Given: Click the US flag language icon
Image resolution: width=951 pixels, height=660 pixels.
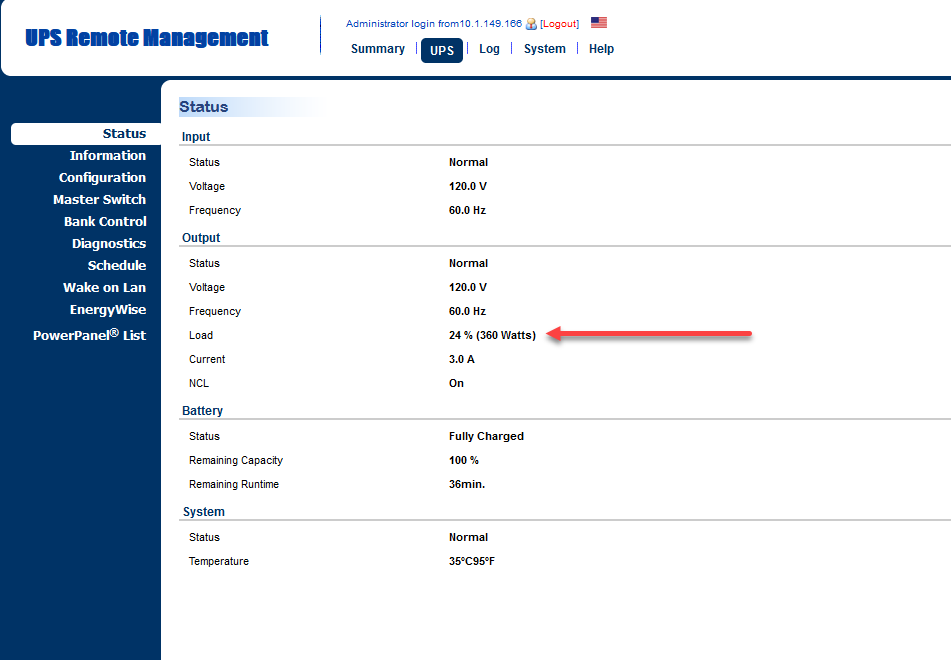Looking at the screenshot, I should tap(599, 22).
